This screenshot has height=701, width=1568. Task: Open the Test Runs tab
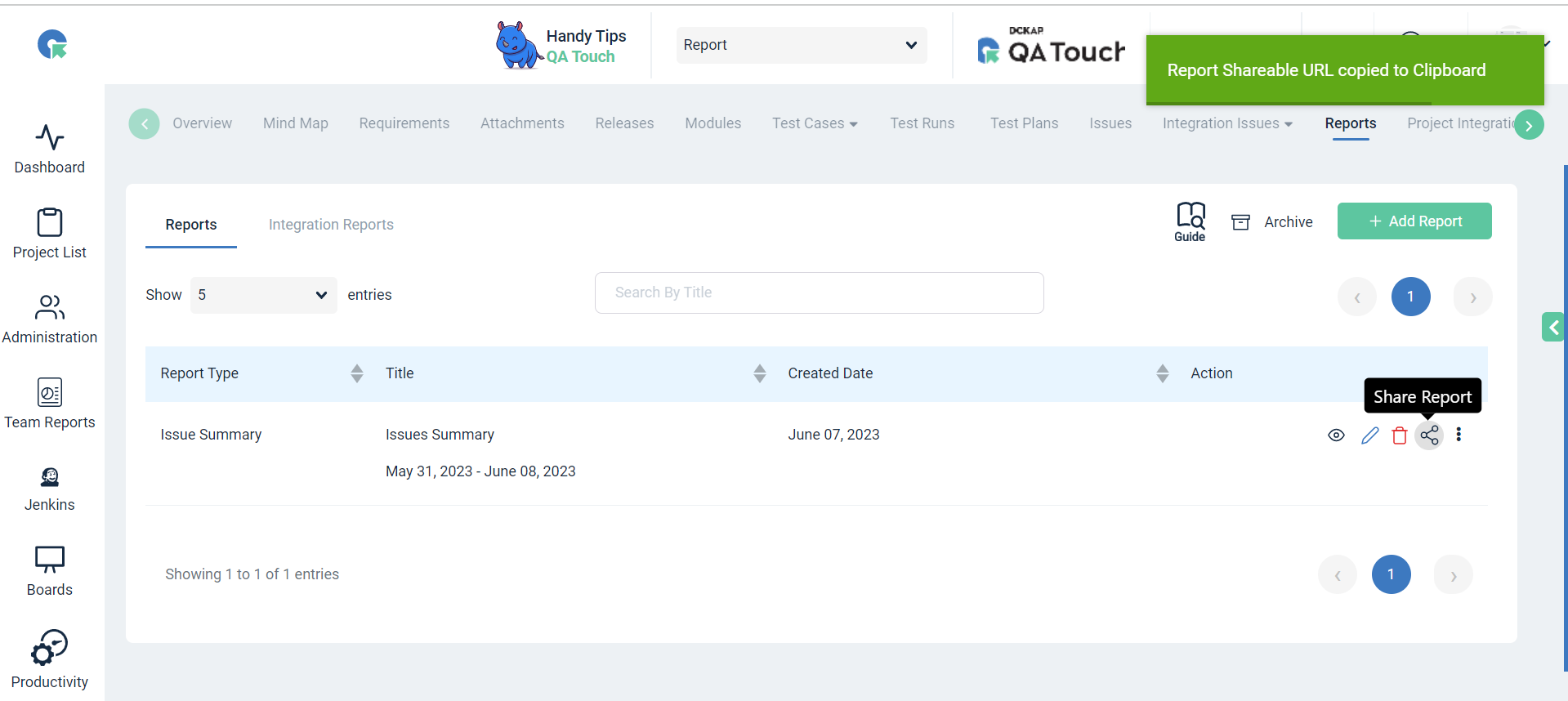[x=922, y=123]
